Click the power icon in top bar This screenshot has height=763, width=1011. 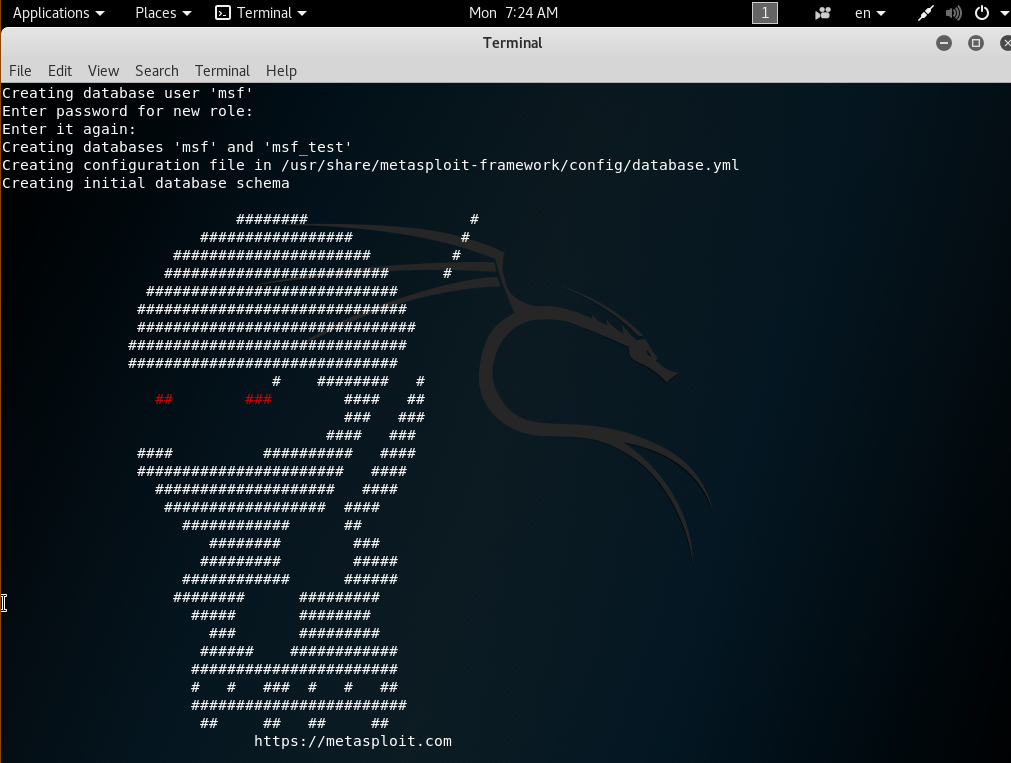pyautogui.click(x=981, y=13)
